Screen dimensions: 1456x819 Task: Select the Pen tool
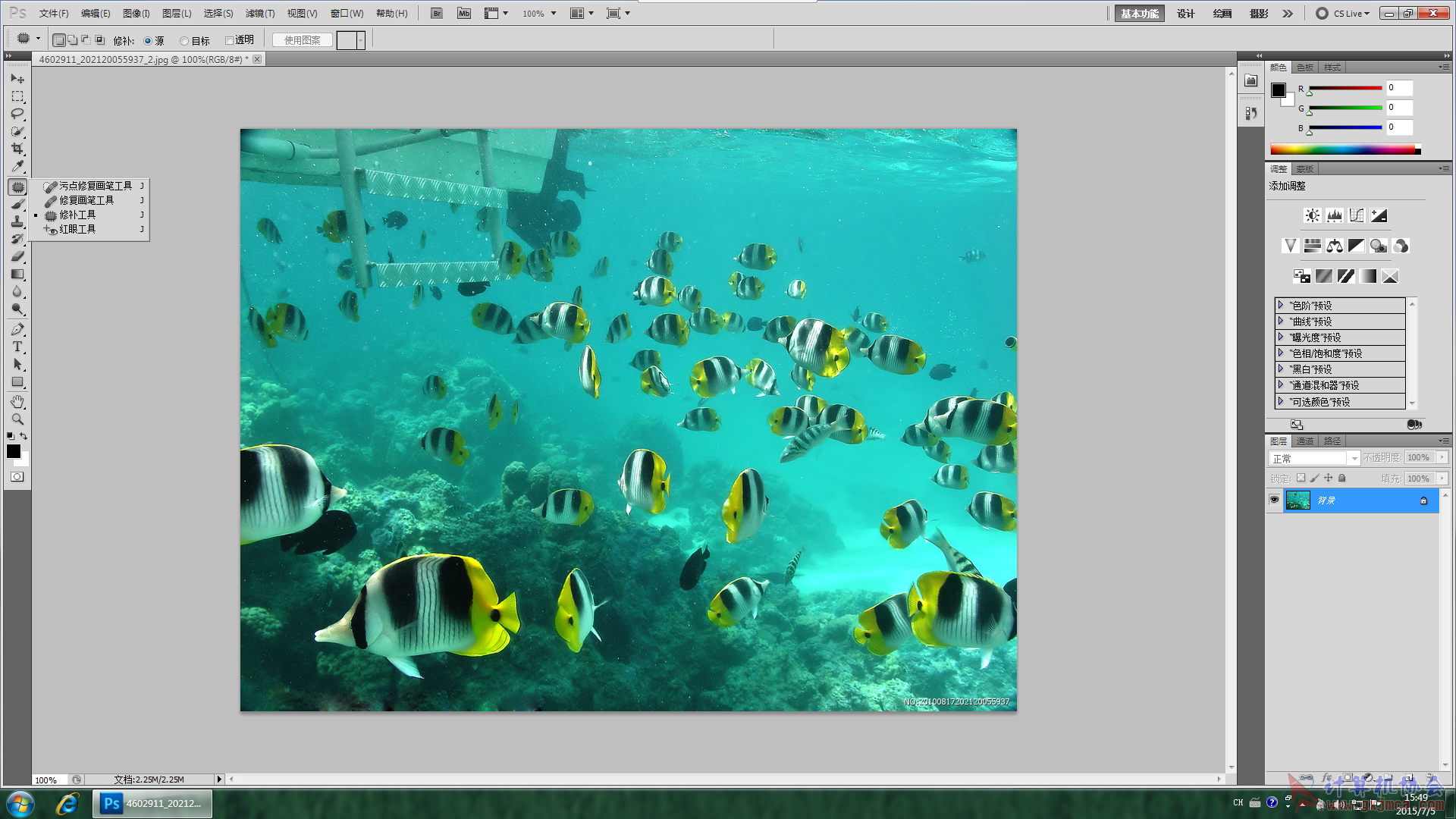pyautogui.click(x=17, y=329)
